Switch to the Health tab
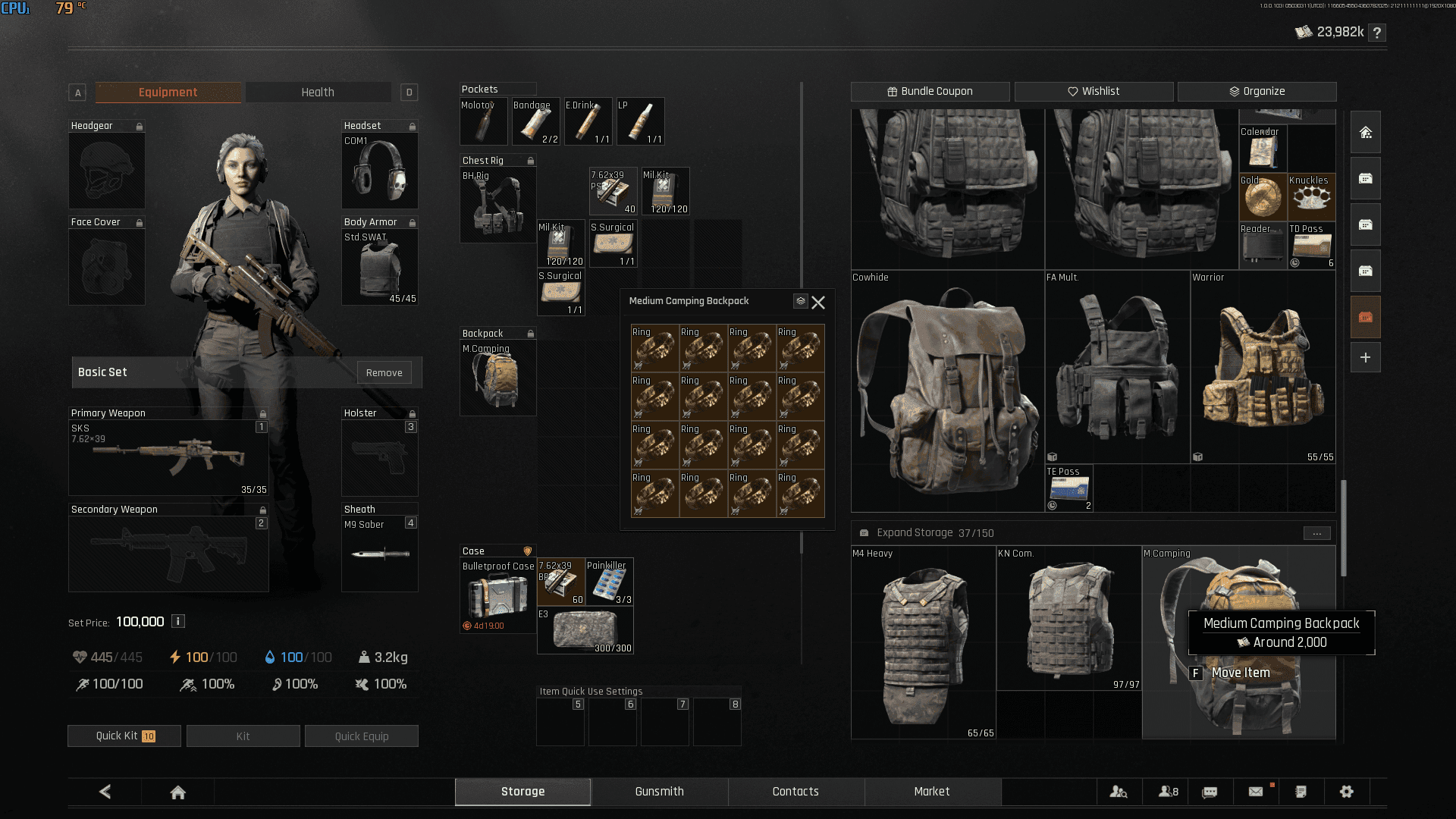The height and width of the screenshot is (819, 1456). click(x=318, y=92)
